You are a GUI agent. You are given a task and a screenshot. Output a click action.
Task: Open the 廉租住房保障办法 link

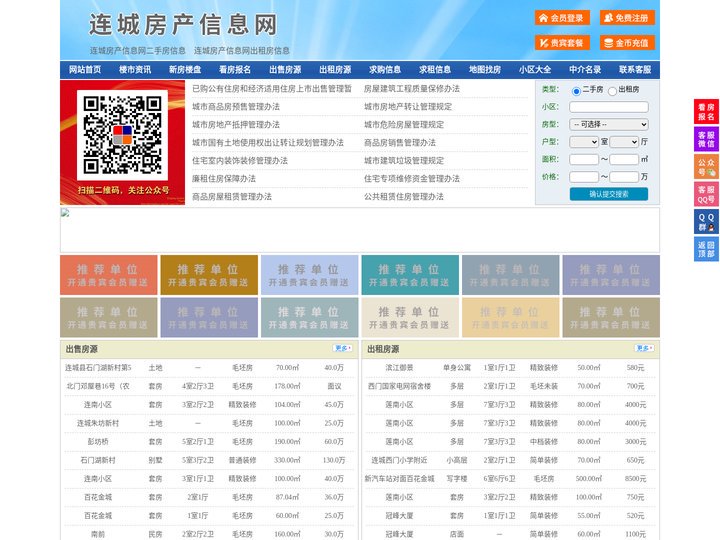224,179
